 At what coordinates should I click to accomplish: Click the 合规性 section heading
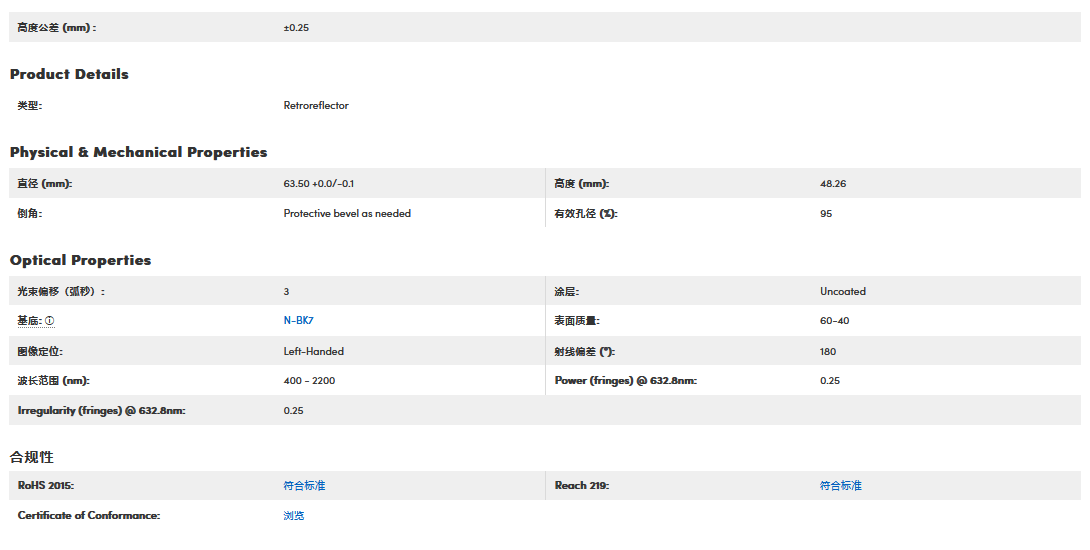31,457
